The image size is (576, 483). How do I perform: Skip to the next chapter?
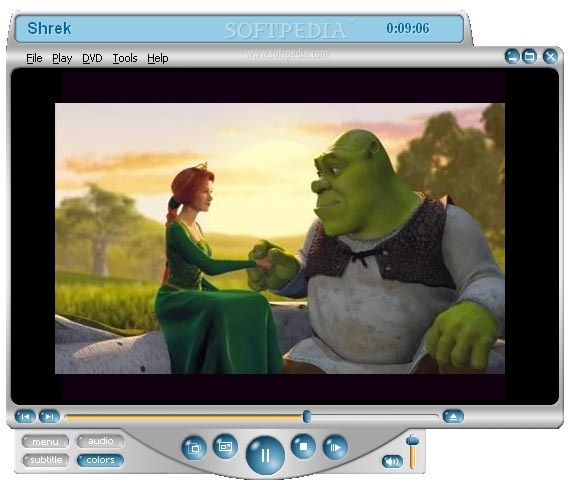[x=49, y=417]
